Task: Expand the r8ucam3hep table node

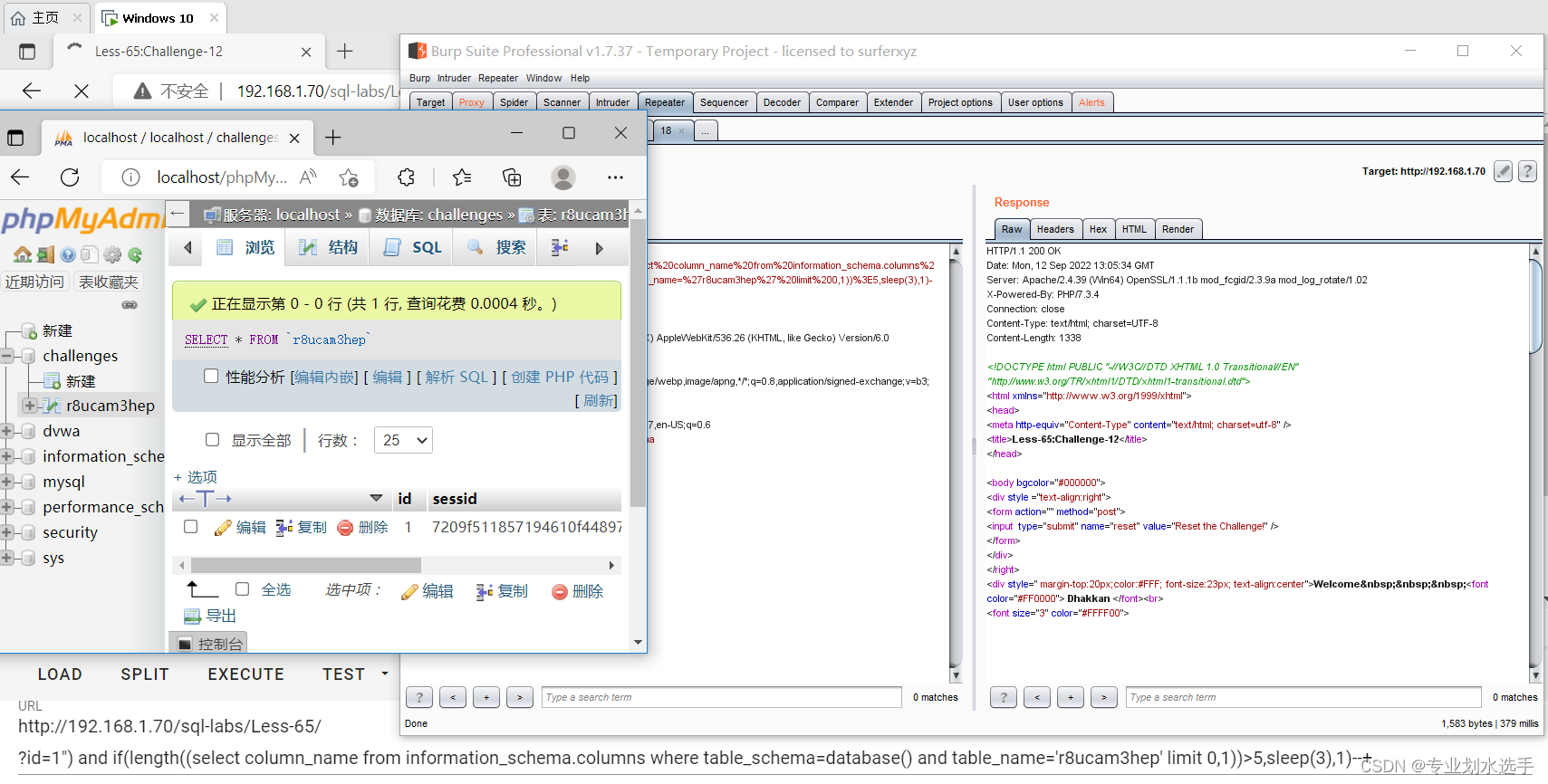Action: click(x=30, y=406)
